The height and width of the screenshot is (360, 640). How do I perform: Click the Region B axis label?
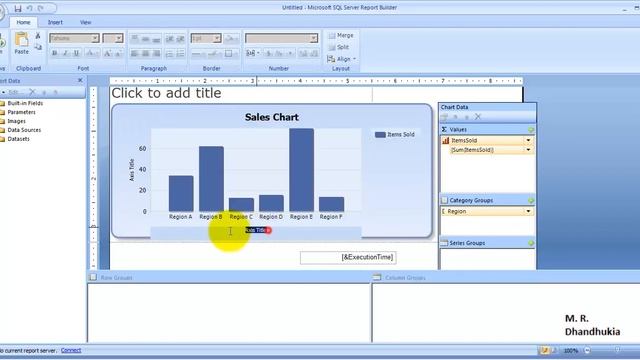tap(211, 217)
